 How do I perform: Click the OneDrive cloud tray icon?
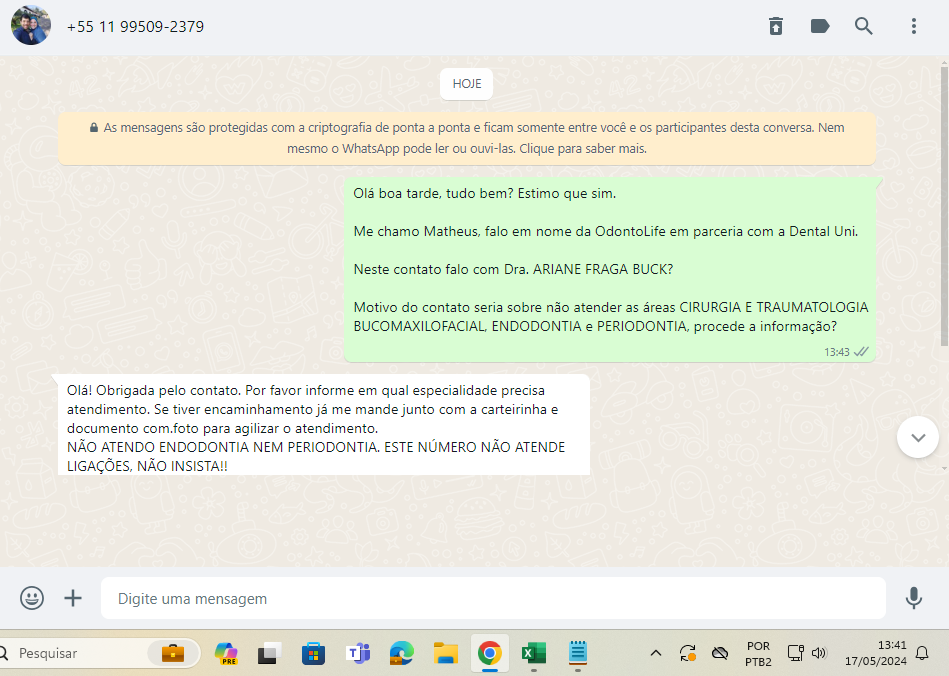720,653
